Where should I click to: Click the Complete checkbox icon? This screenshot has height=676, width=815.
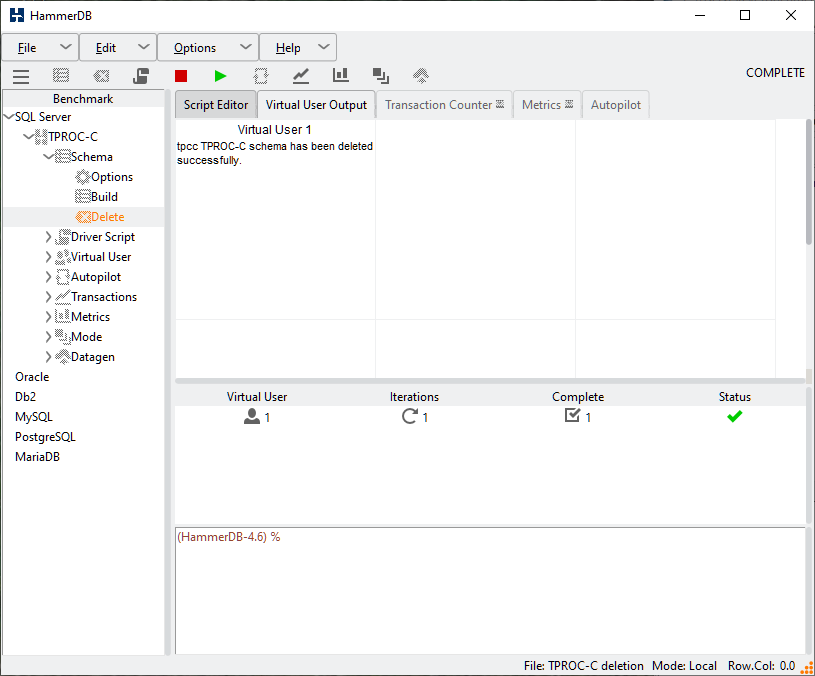[572, 415]
